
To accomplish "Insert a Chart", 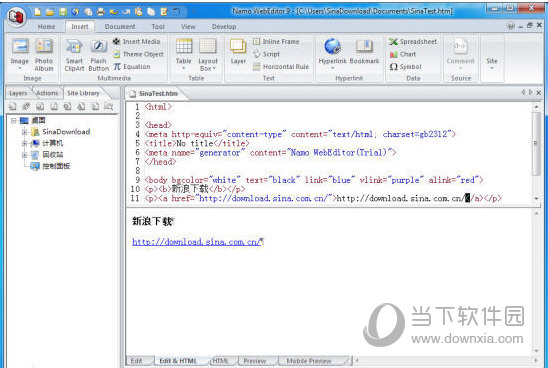I will (x=403, y=54).
